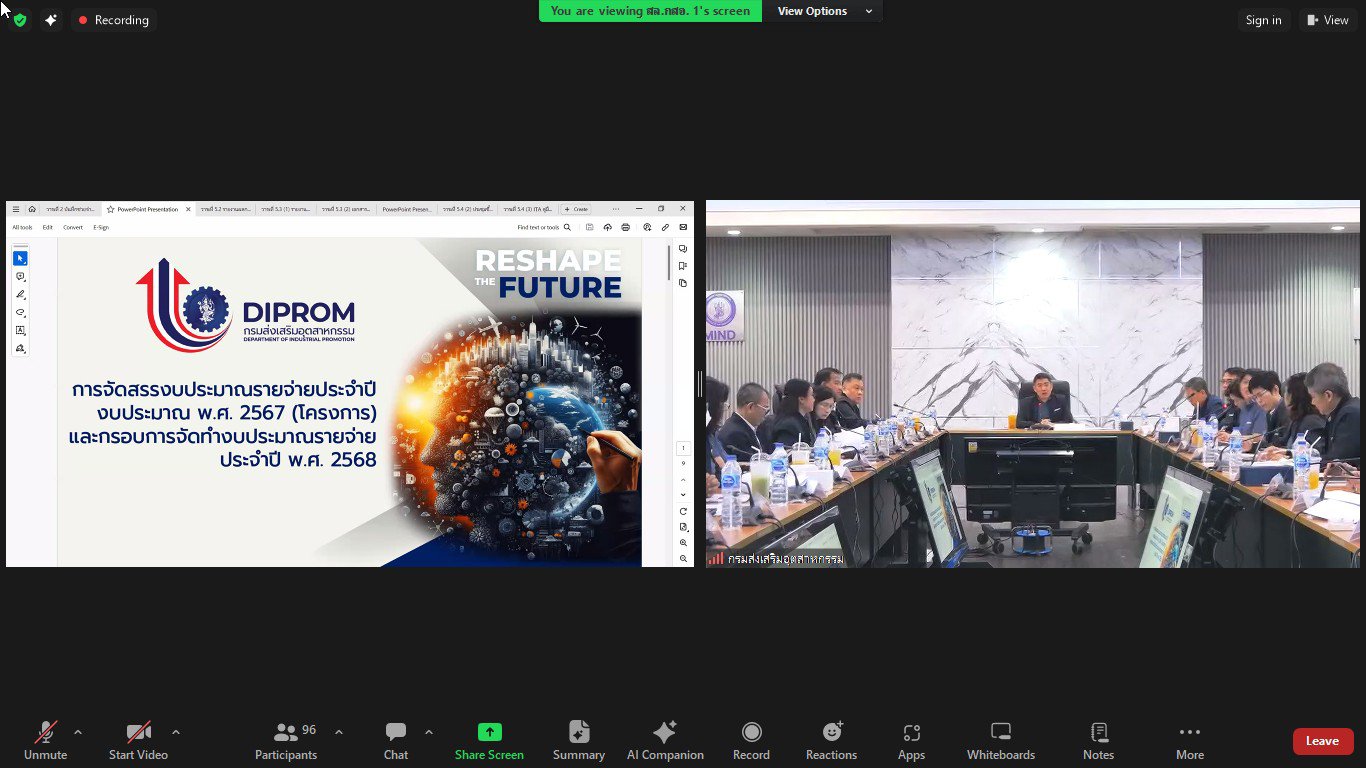Click the Acrobat print icon
This screenshot has width=1366, height=768.
point(625,227)
